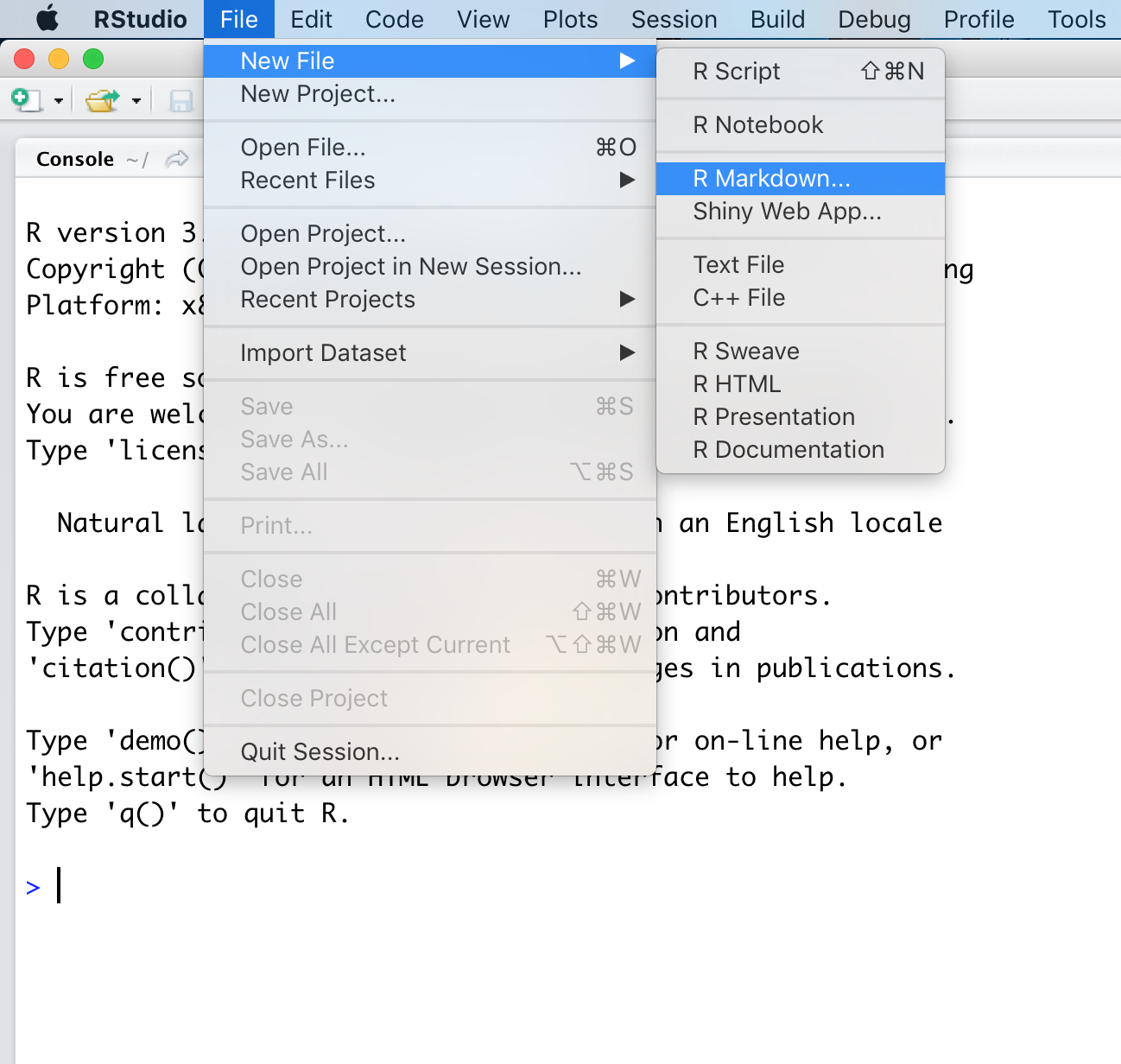Click the red close window button

pos(24,59)
